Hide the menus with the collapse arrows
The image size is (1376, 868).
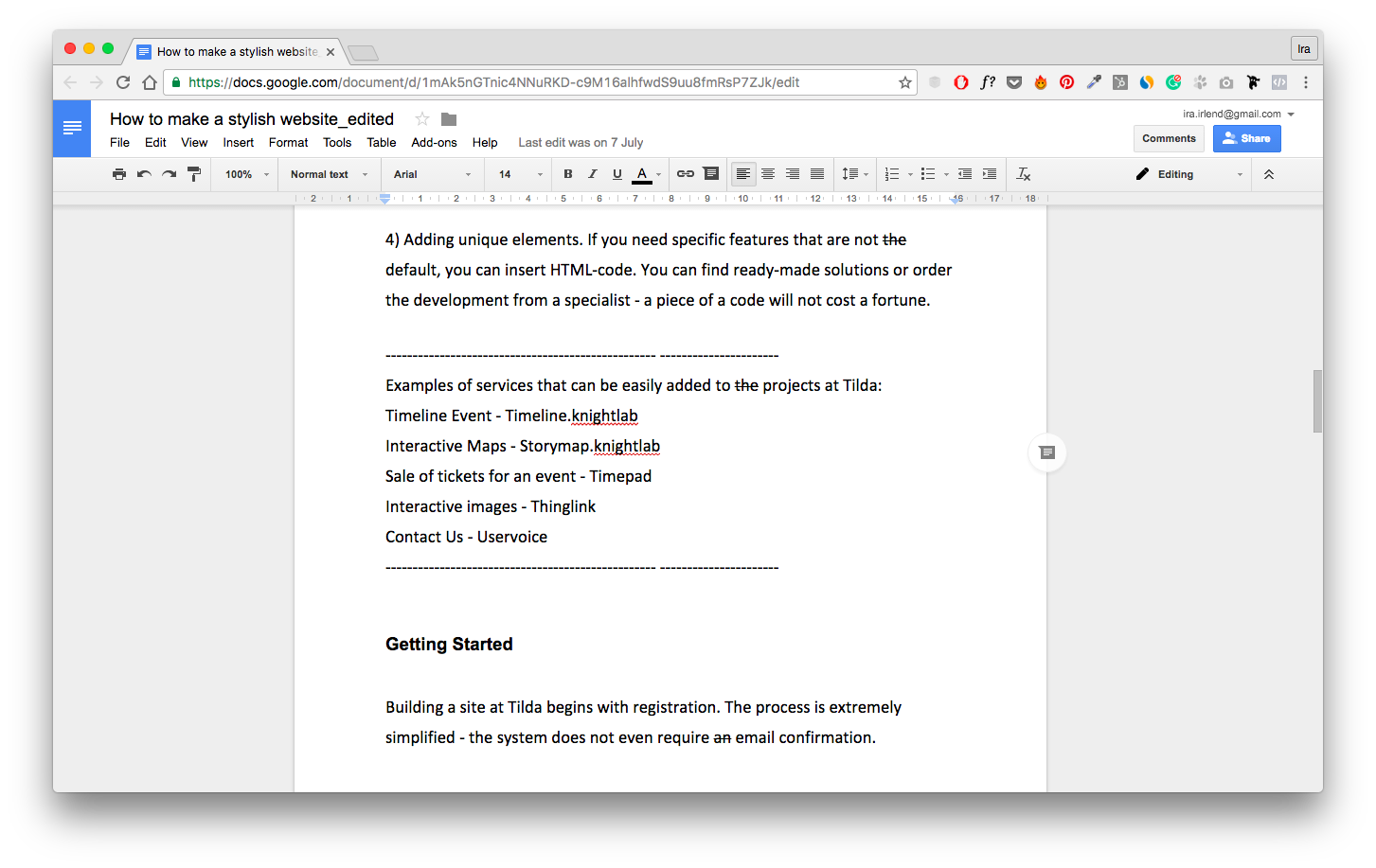pos(1269,174)
